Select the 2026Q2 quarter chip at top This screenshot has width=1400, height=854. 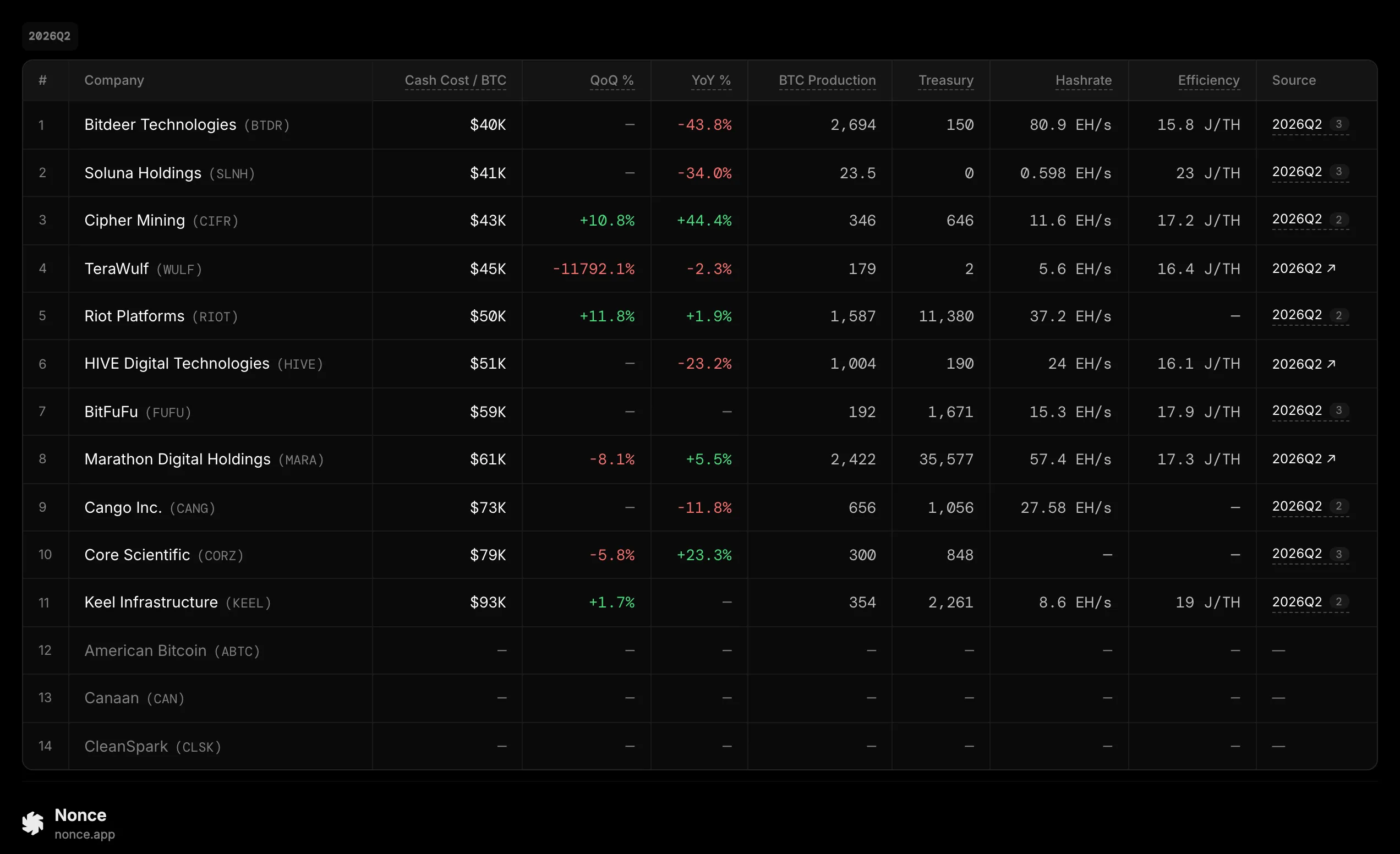(50, 36)
